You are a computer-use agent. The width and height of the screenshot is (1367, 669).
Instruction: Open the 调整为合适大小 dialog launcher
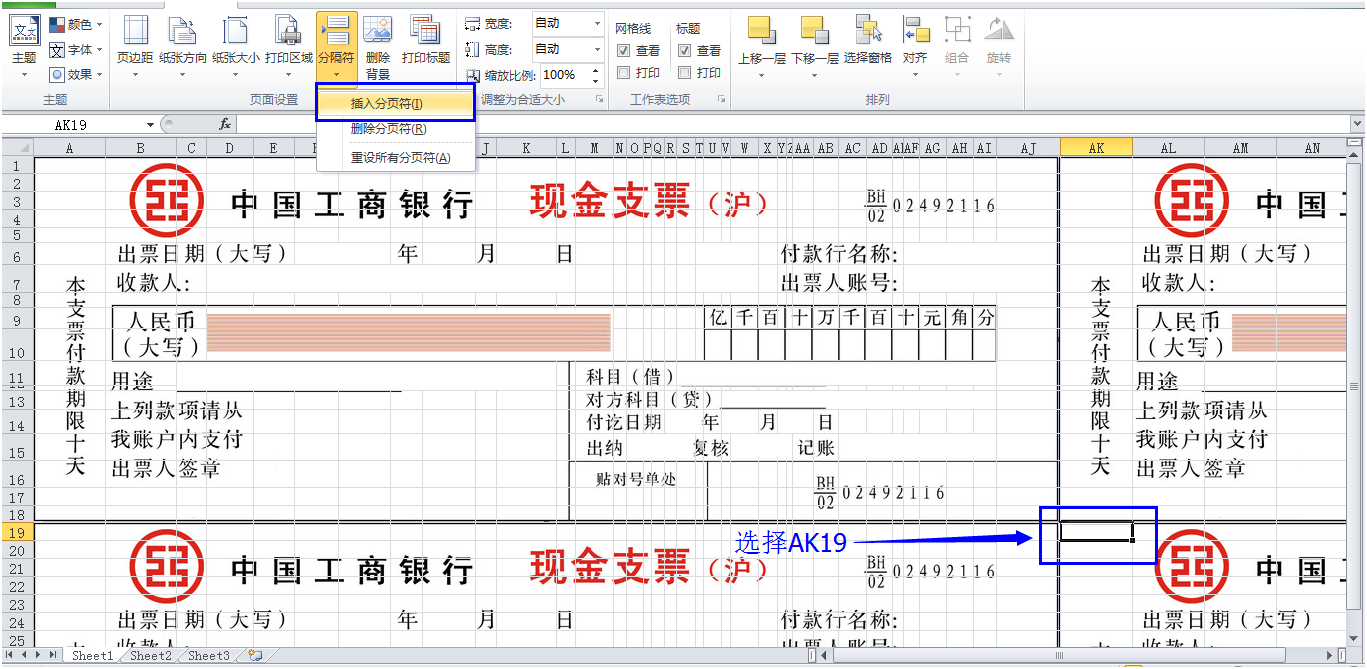(600, 100)
